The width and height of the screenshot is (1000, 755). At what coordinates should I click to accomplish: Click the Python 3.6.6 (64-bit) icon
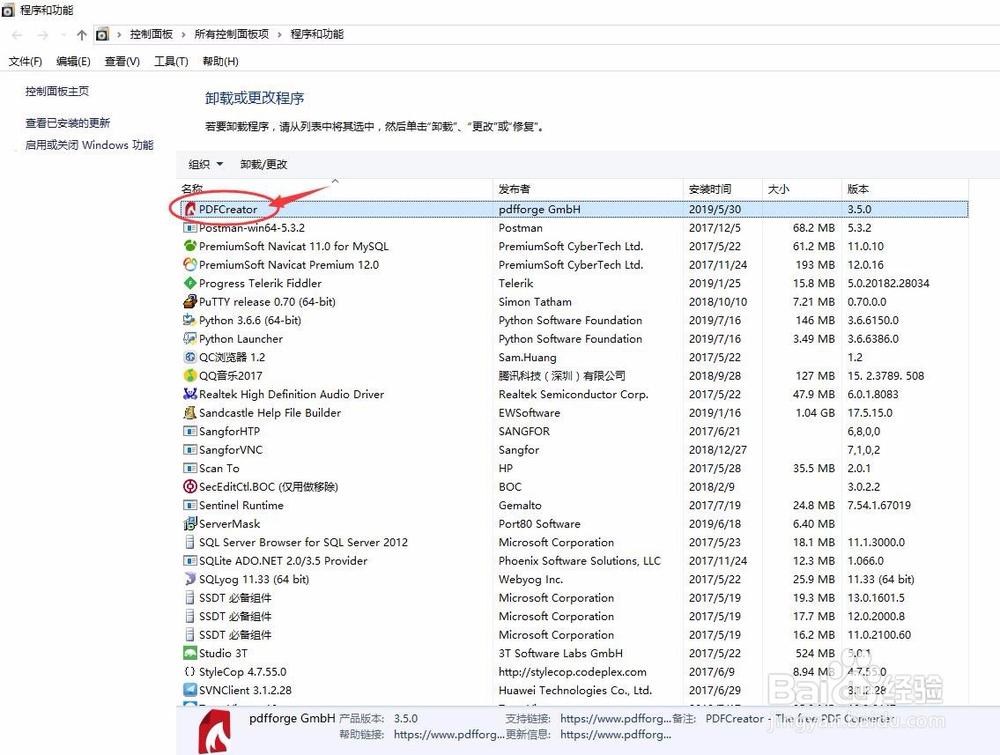click(x=190, y=320)
